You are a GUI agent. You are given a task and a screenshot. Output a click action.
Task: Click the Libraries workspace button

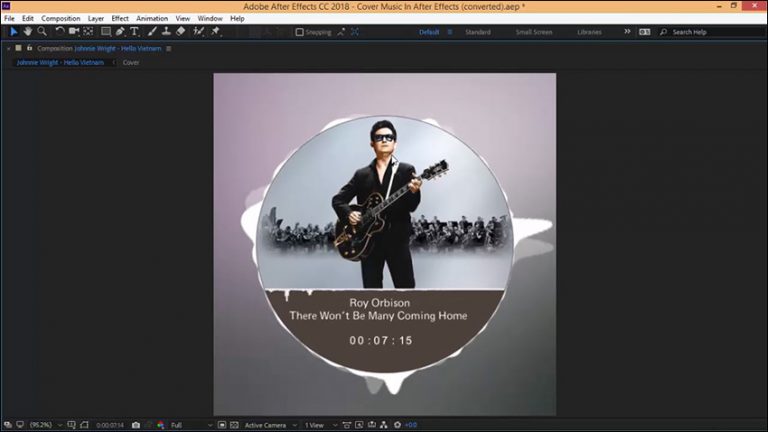click(x=589, y=32)
